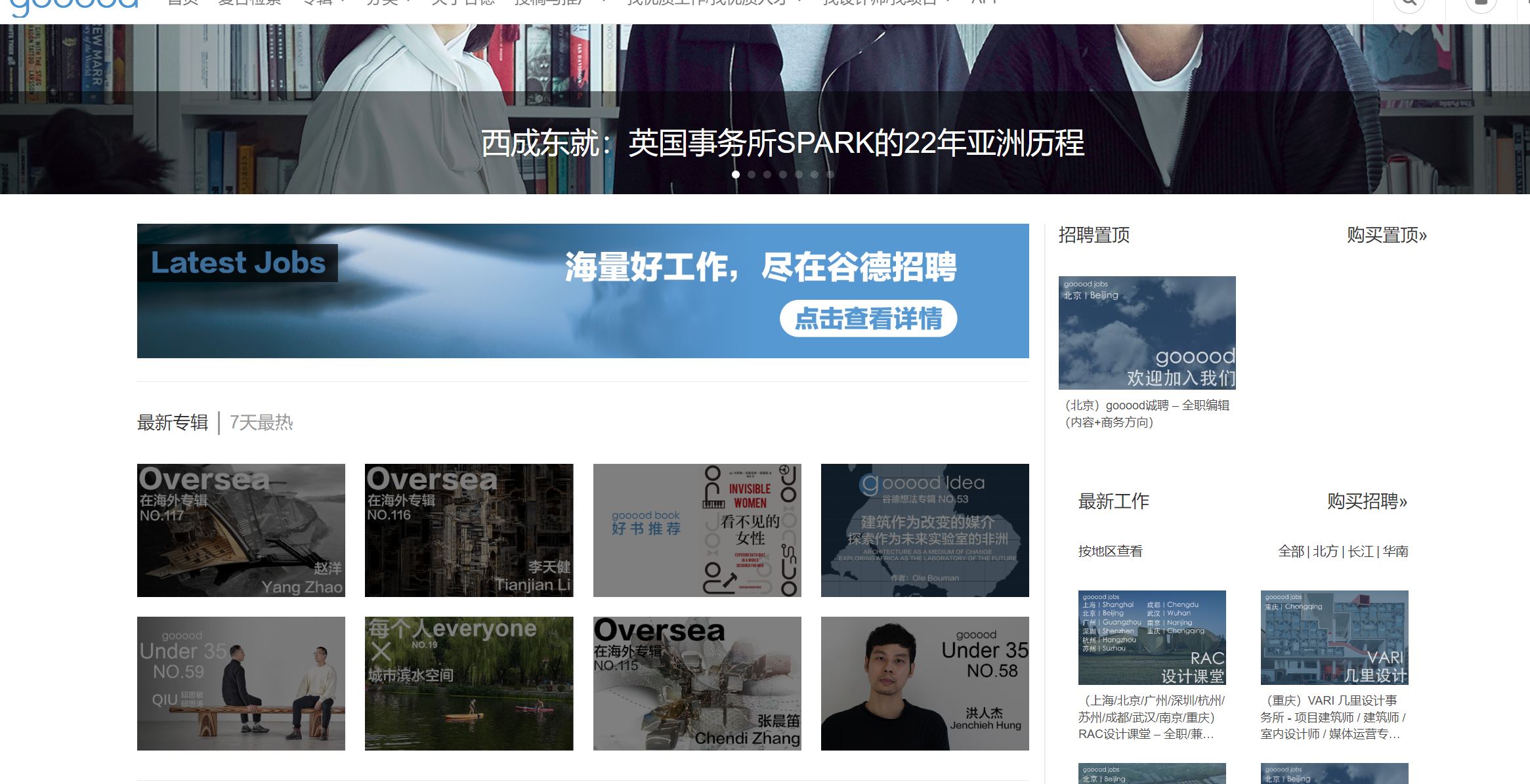Click the 点击查看详情 button on jobs banner

(x=868, y=319)
